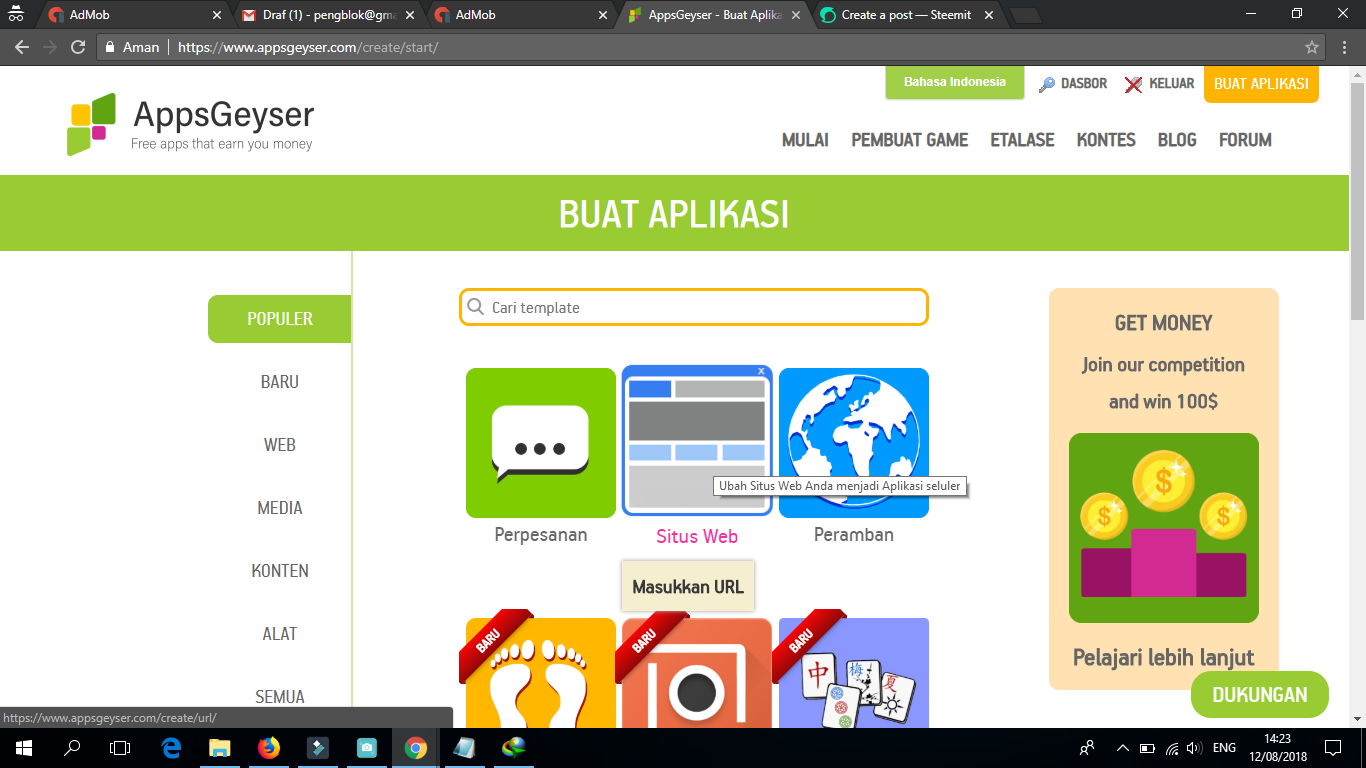Open the action center notifications

[x=1333, y=747]
